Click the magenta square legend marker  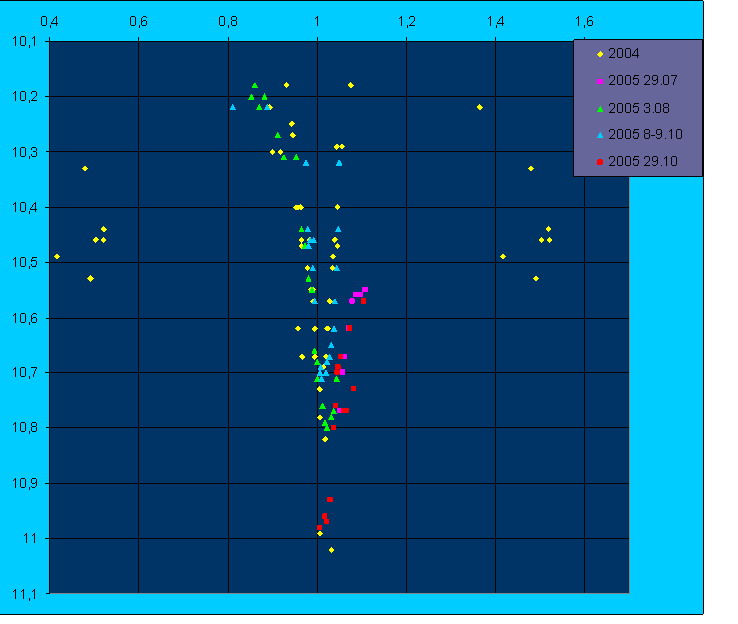click(600, 81)
